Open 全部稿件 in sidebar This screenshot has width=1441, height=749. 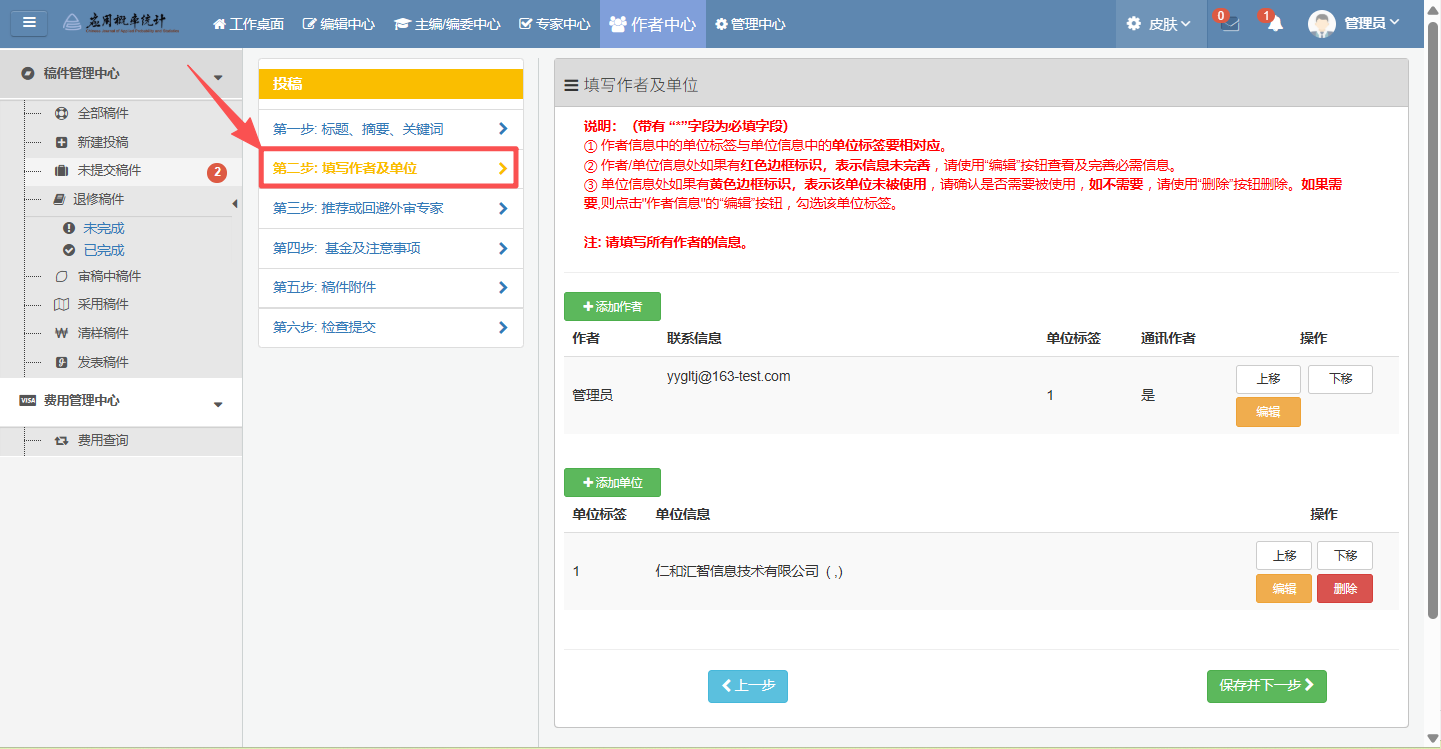coord(103,113)
